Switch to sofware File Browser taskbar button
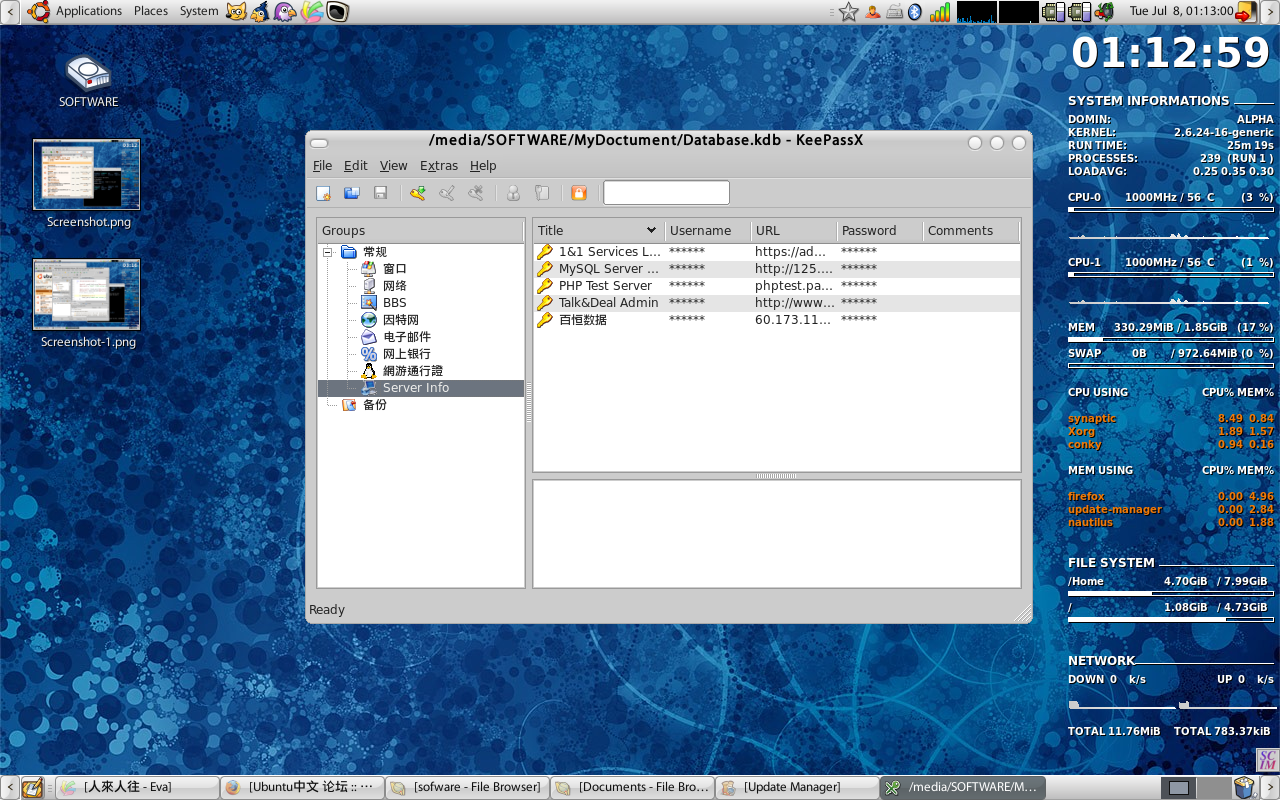Viewport: 1280px width, 800px height. tap(467, 787)
